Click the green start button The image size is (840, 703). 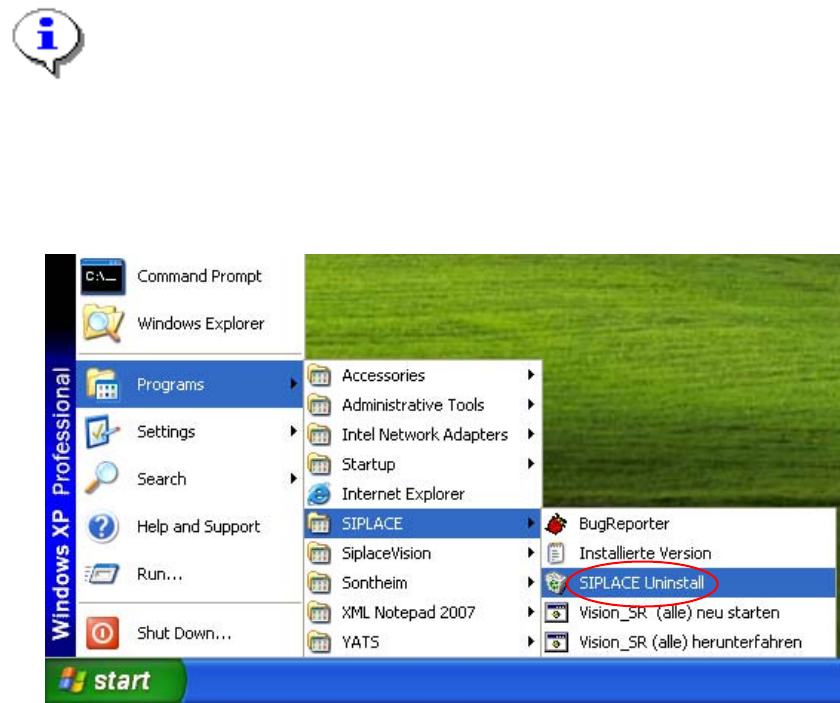click(x=116, y=680)
